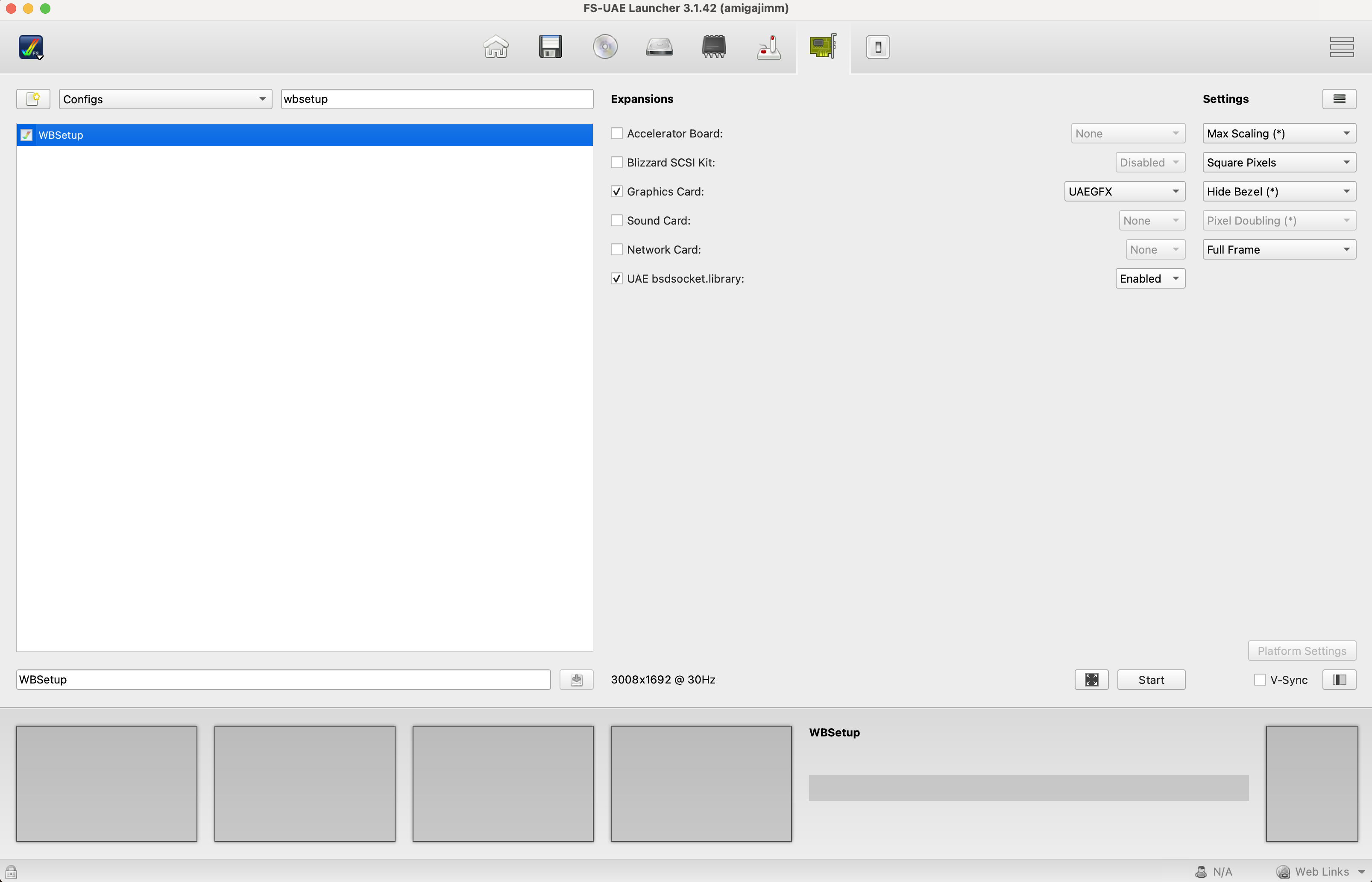Open the Web Links menu
Image resolution: width=1372 pixels, height=882 pixels.
pyautogui.click(x=1322, y=871)
